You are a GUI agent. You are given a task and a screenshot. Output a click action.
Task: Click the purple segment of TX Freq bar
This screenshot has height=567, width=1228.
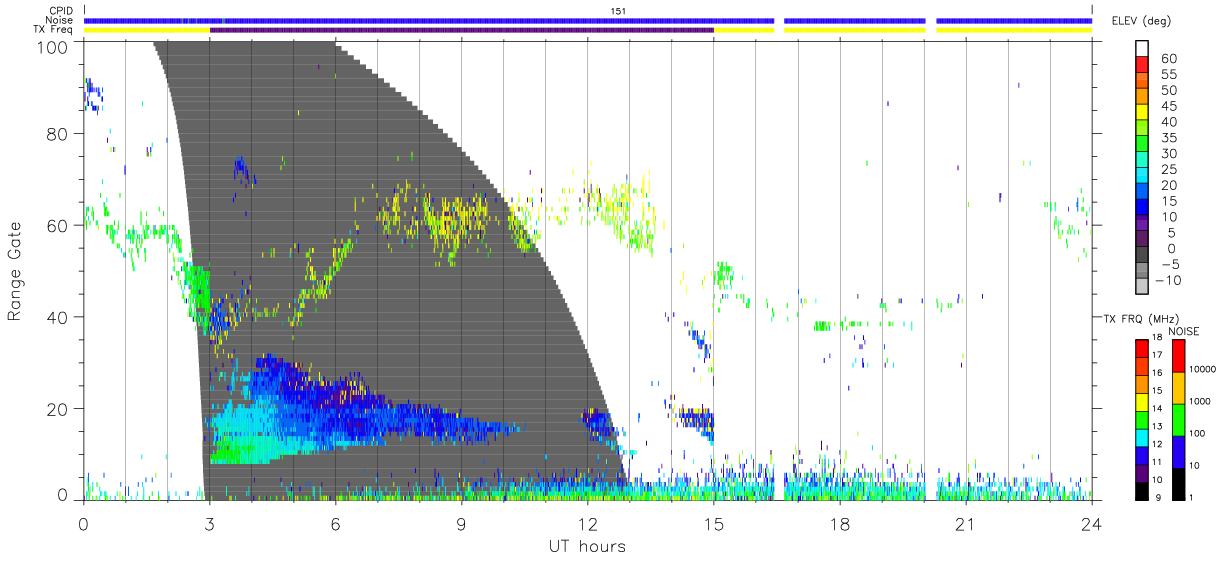462,29
